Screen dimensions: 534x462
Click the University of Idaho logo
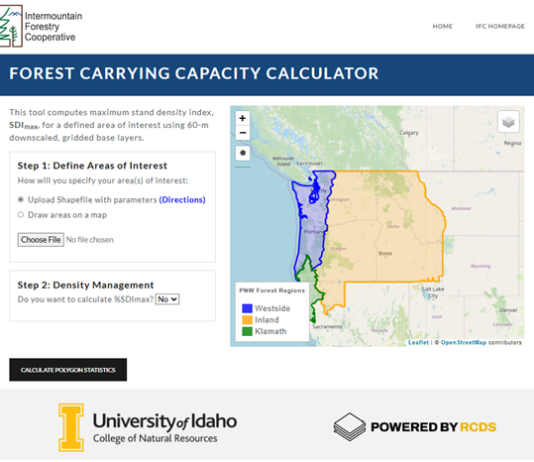(147, 427)
